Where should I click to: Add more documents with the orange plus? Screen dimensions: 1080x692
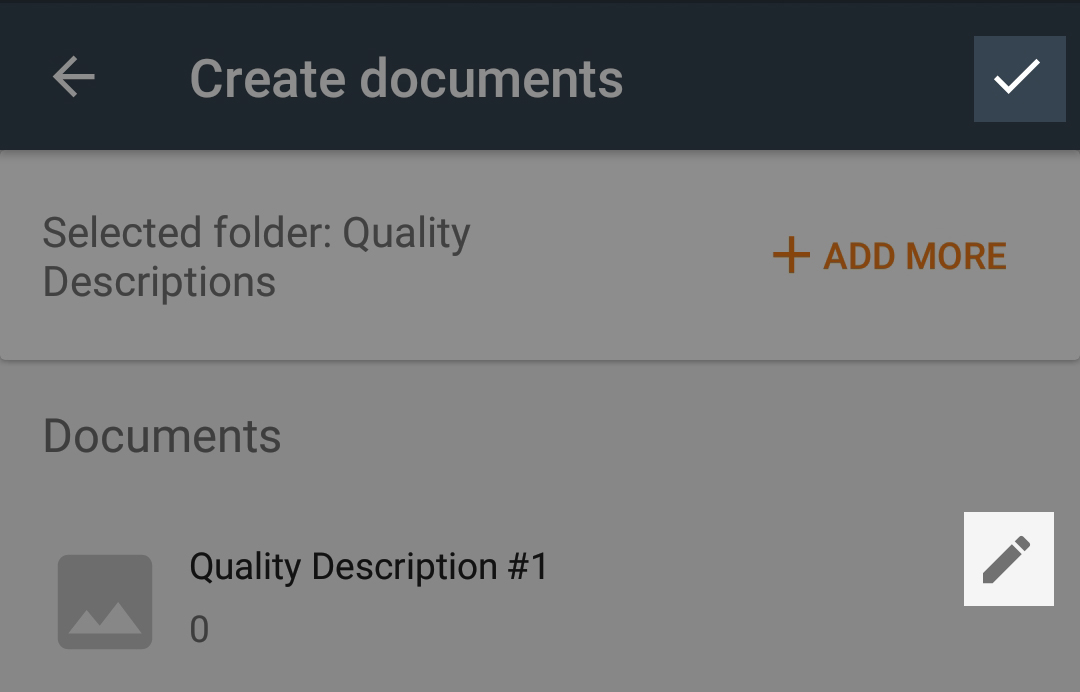(791, 255)
